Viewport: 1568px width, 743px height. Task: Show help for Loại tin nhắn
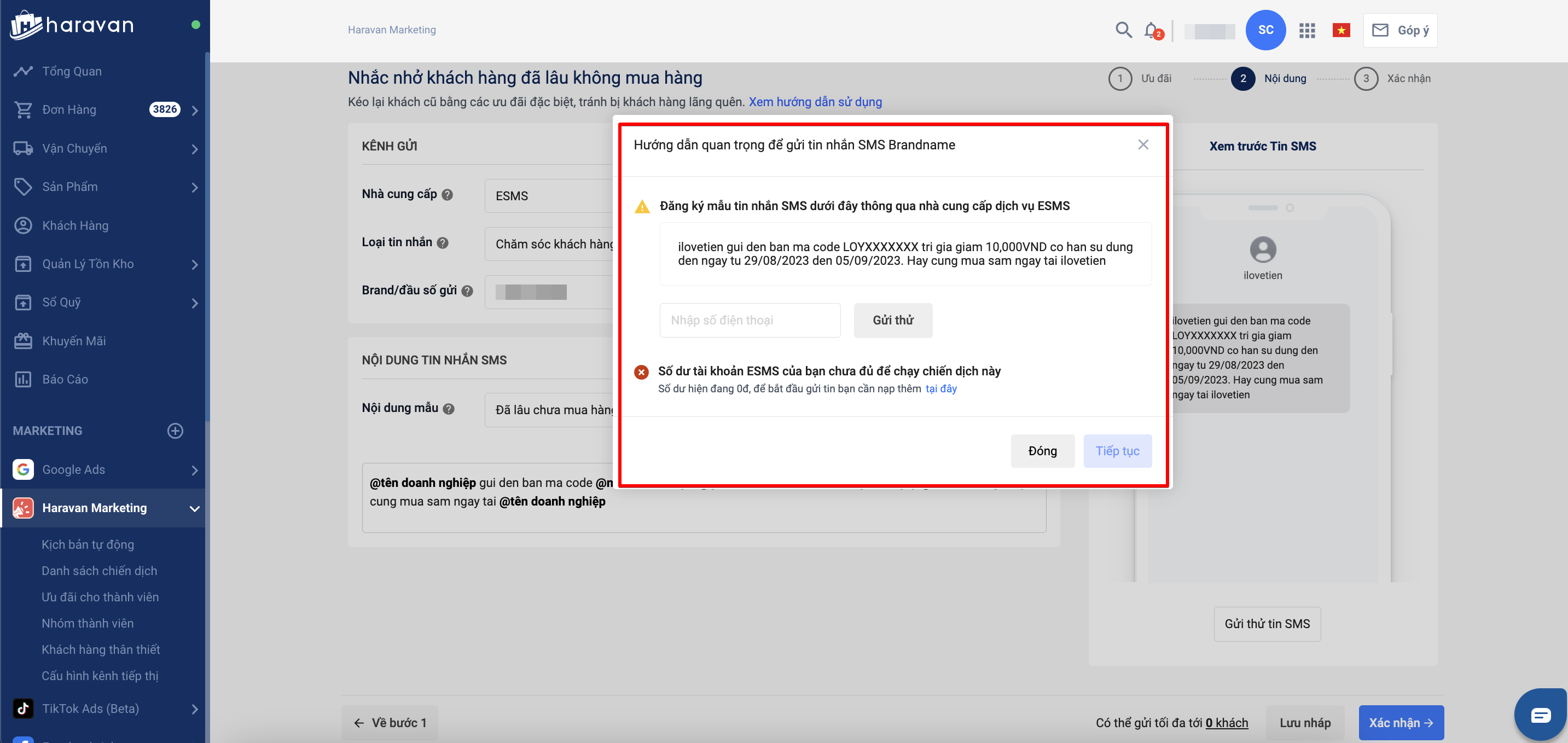tap(443, 243)
